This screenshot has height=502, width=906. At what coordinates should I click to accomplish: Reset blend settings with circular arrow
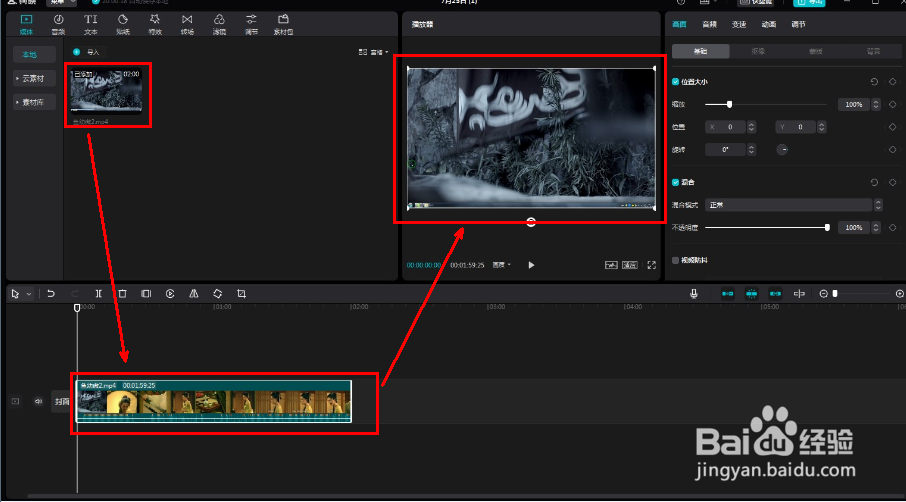[874, 183]
